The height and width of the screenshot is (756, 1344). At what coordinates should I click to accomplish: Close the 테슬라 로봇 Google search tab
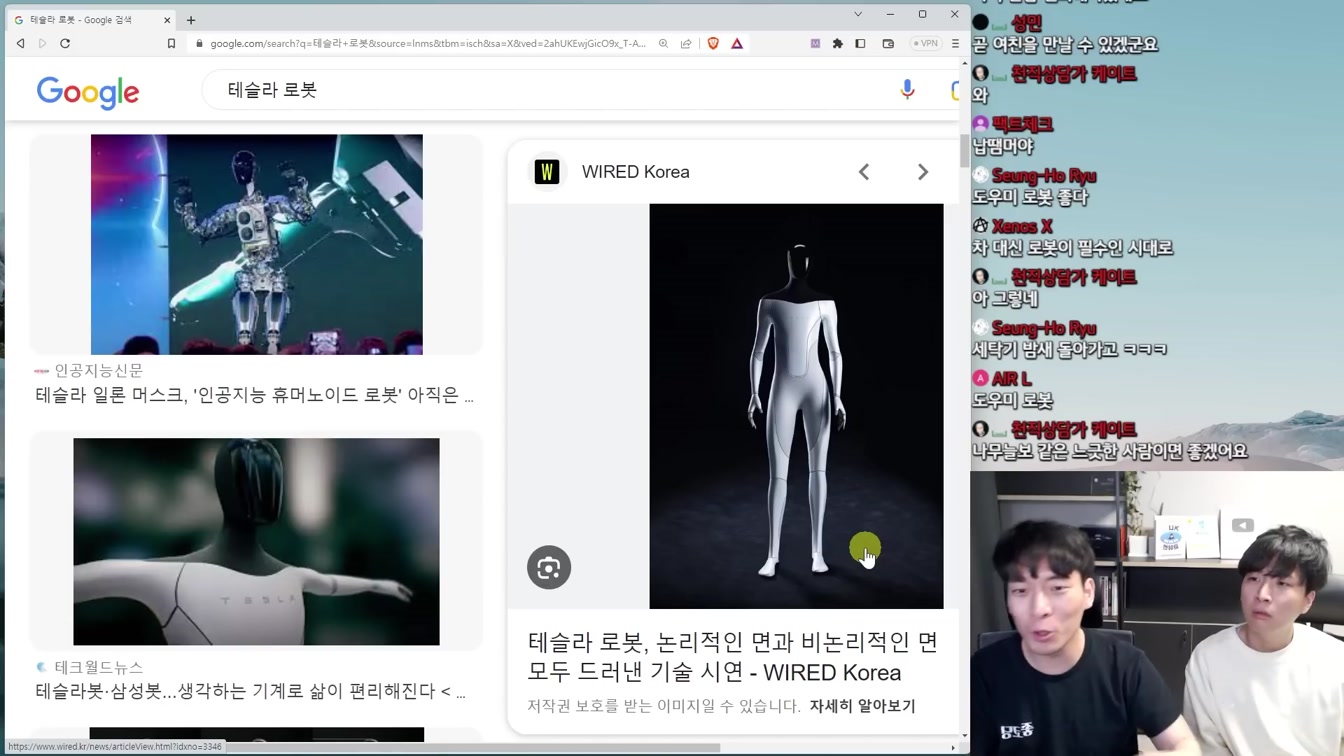tap(167, 20)
